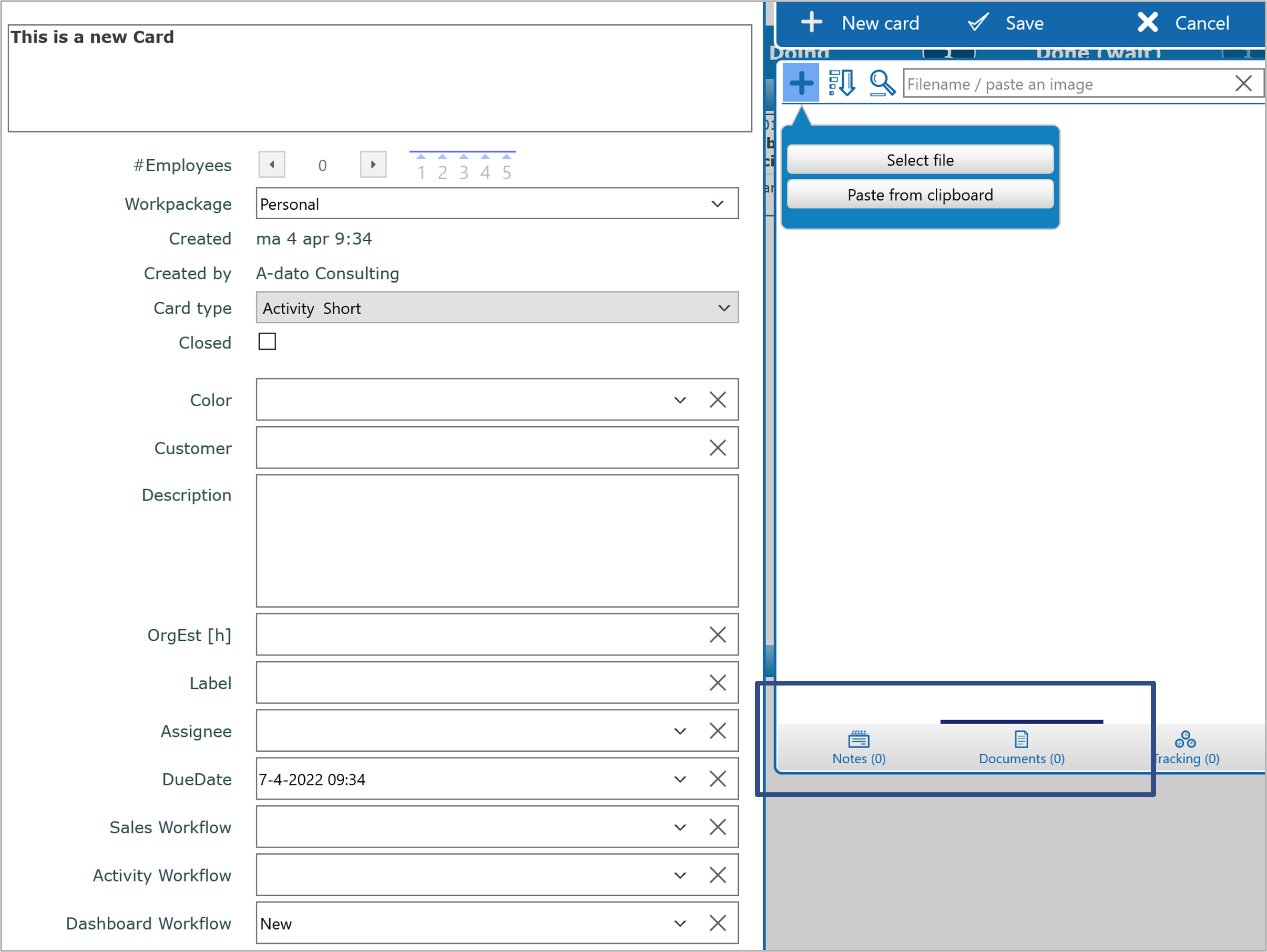Set #Employees slider to 4

click(485, 167)
